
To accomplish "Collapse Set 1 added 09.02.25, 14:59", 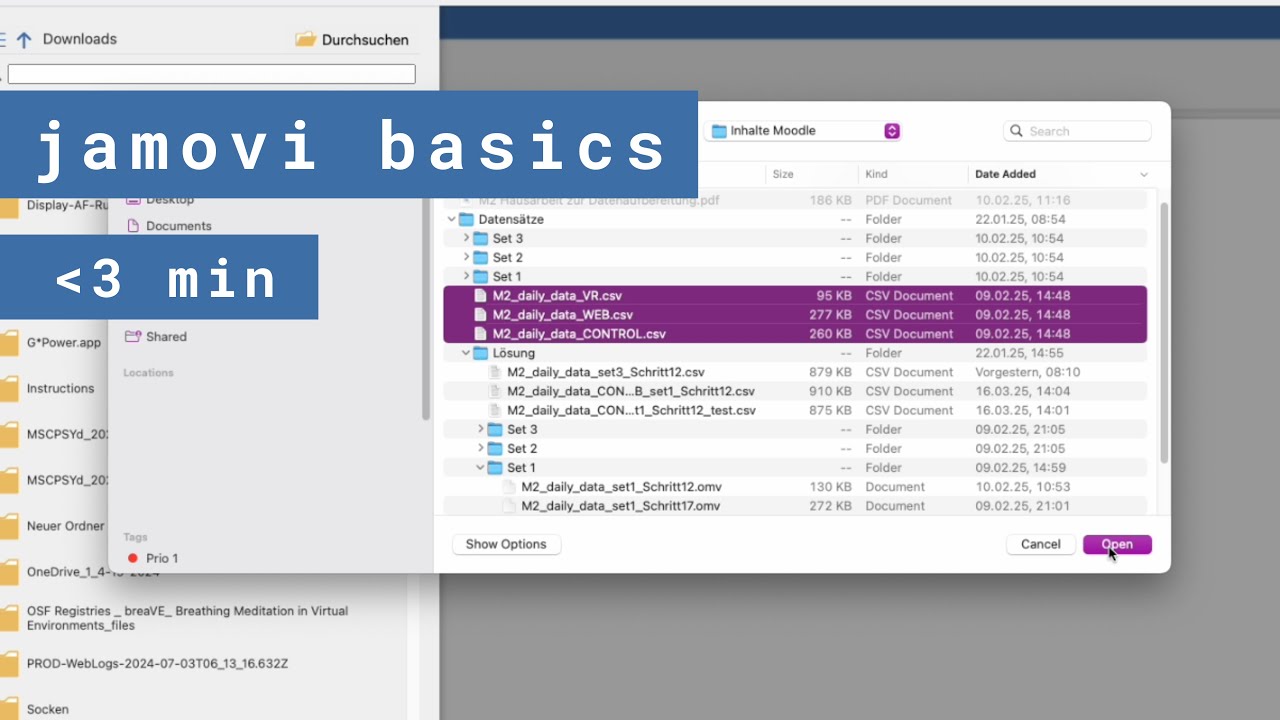I will pyautogui.click(x=480, y=467).
